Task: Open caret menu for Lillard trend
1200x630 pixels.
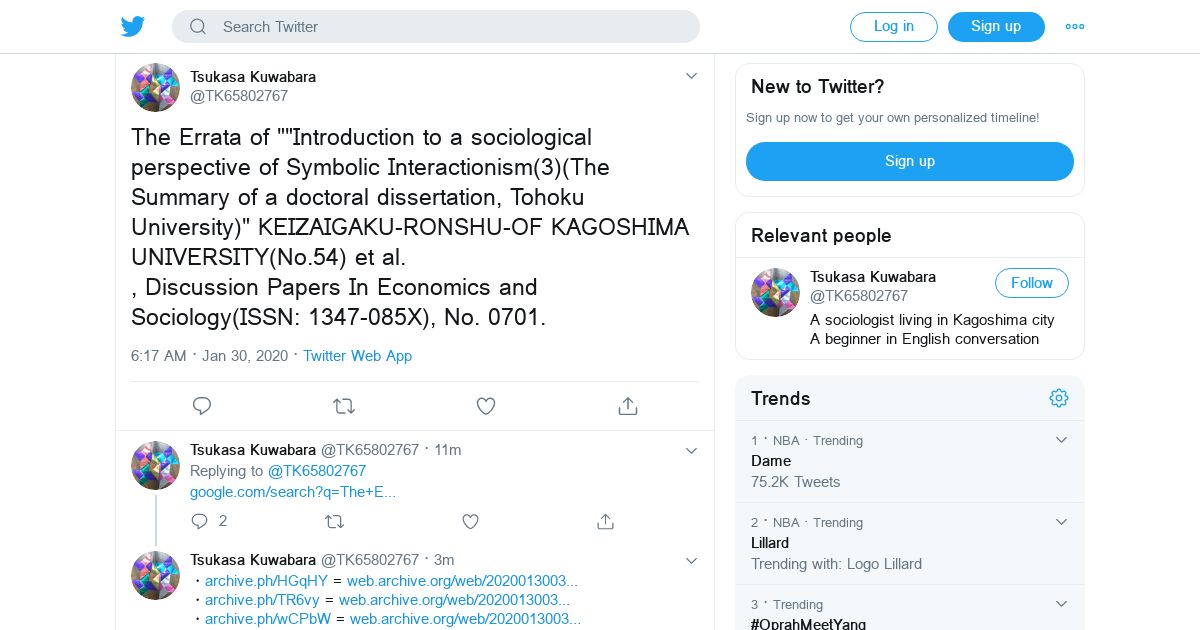Action: coord(1062,522)
